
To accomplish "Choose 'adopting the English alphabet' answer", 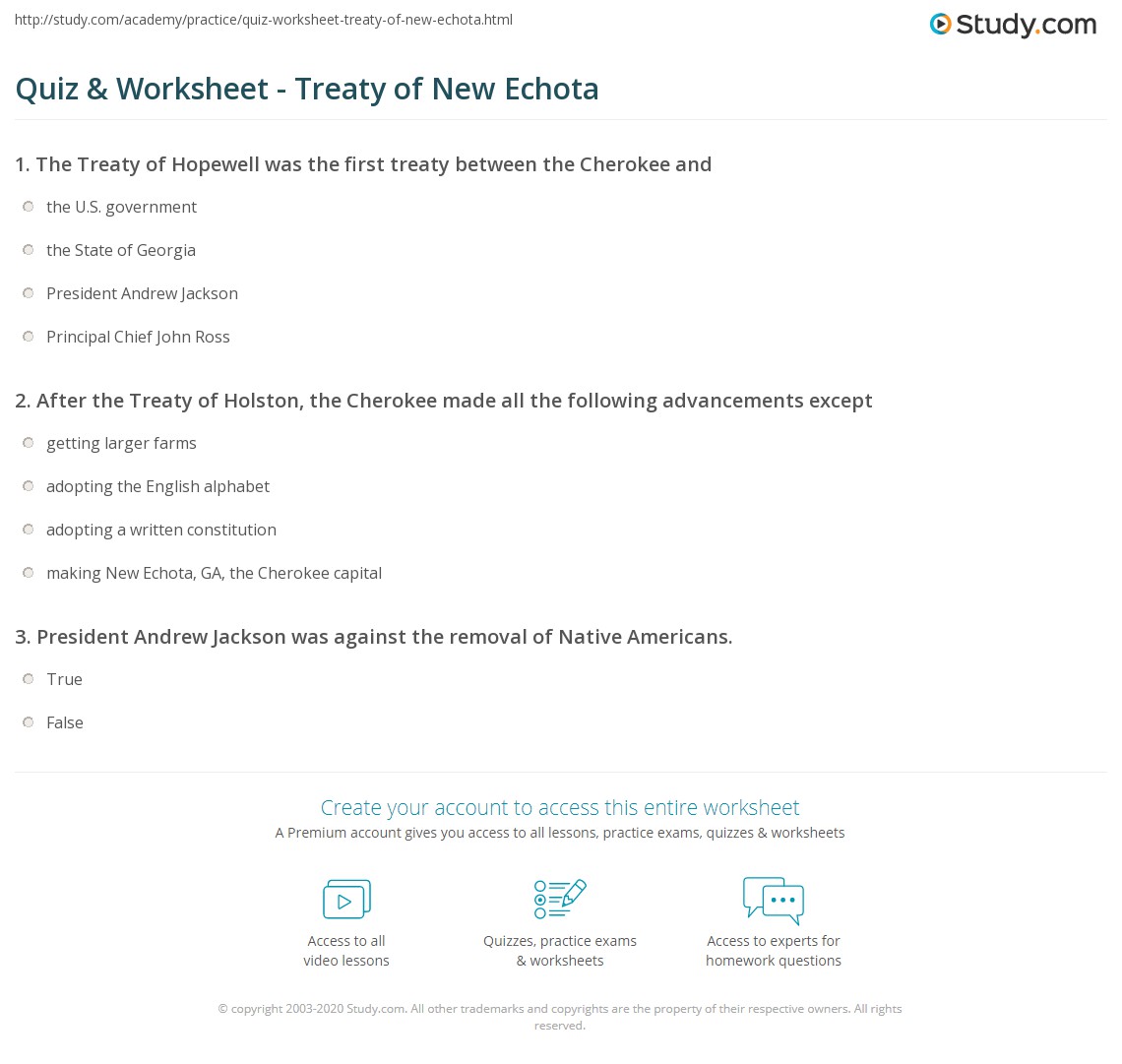I will click(29, 486).
